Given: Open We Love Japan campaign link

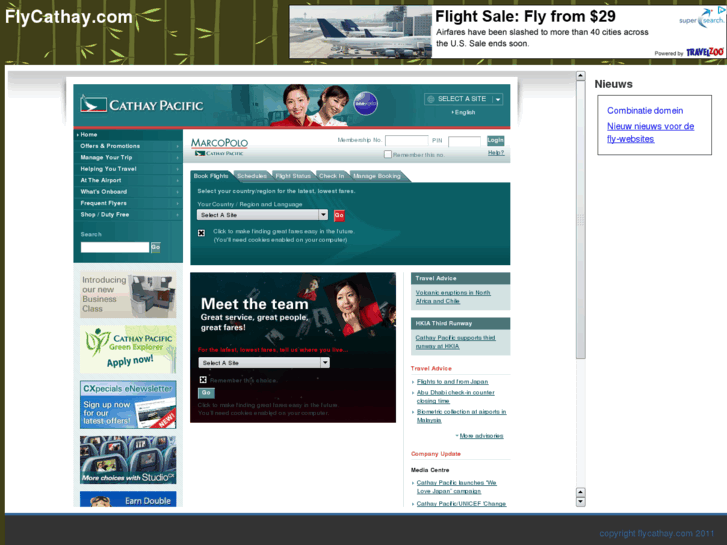Looking at the screenshot, I should (x=456, y=487).
